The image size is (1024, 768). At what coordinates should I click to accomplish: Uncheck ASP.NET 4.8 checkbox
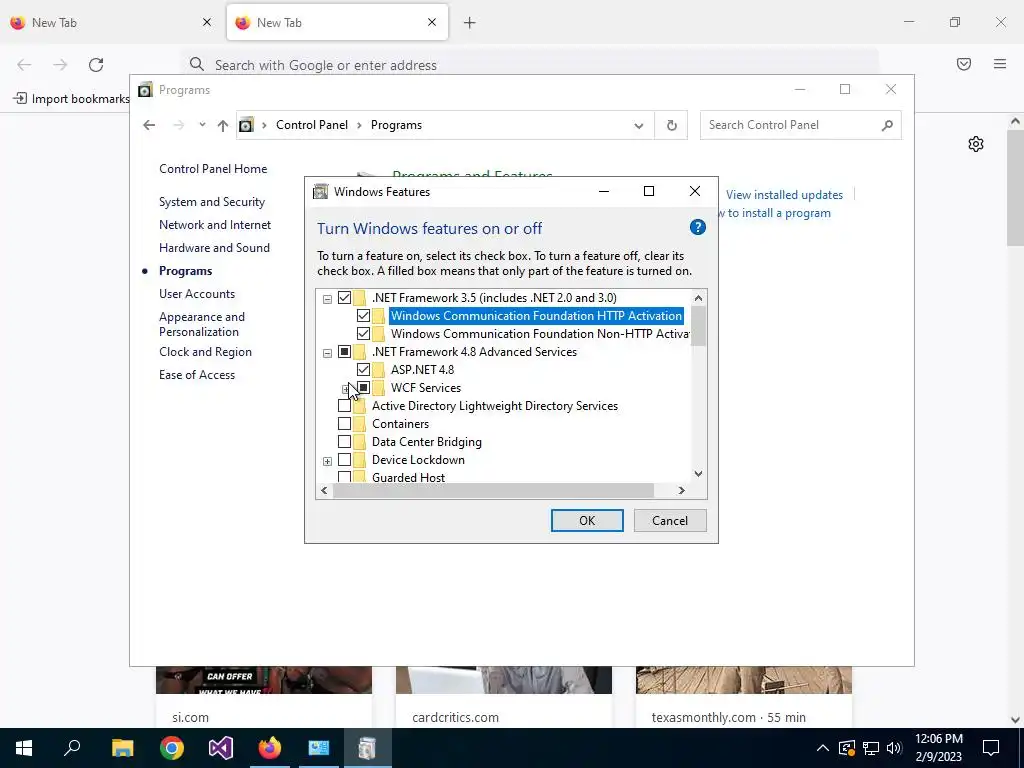[x=363, y=370]
